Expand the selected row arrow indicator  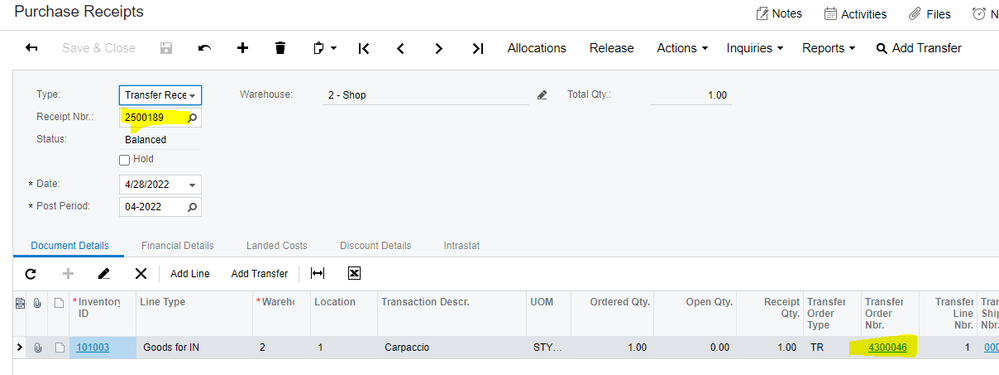(x=19, y=348)
